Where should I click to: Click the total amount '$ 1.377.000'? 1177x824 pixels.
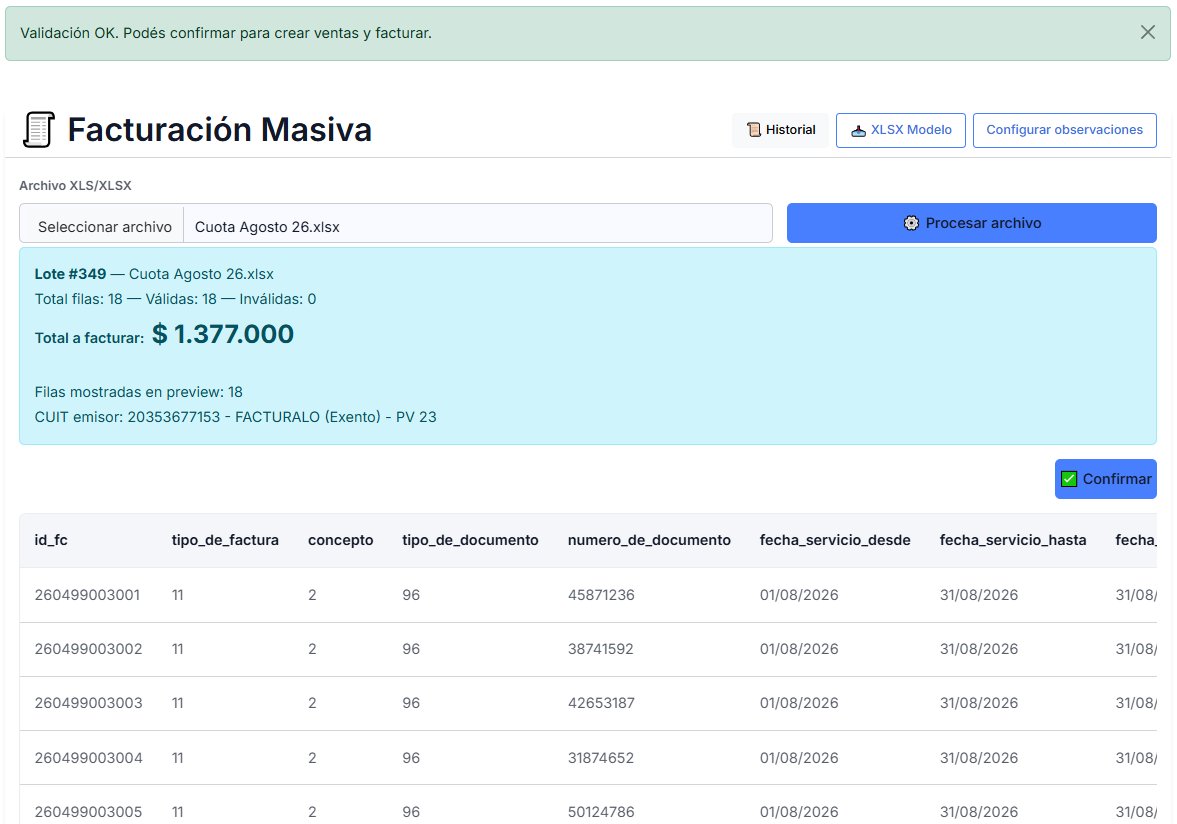[x=223, y=334]
